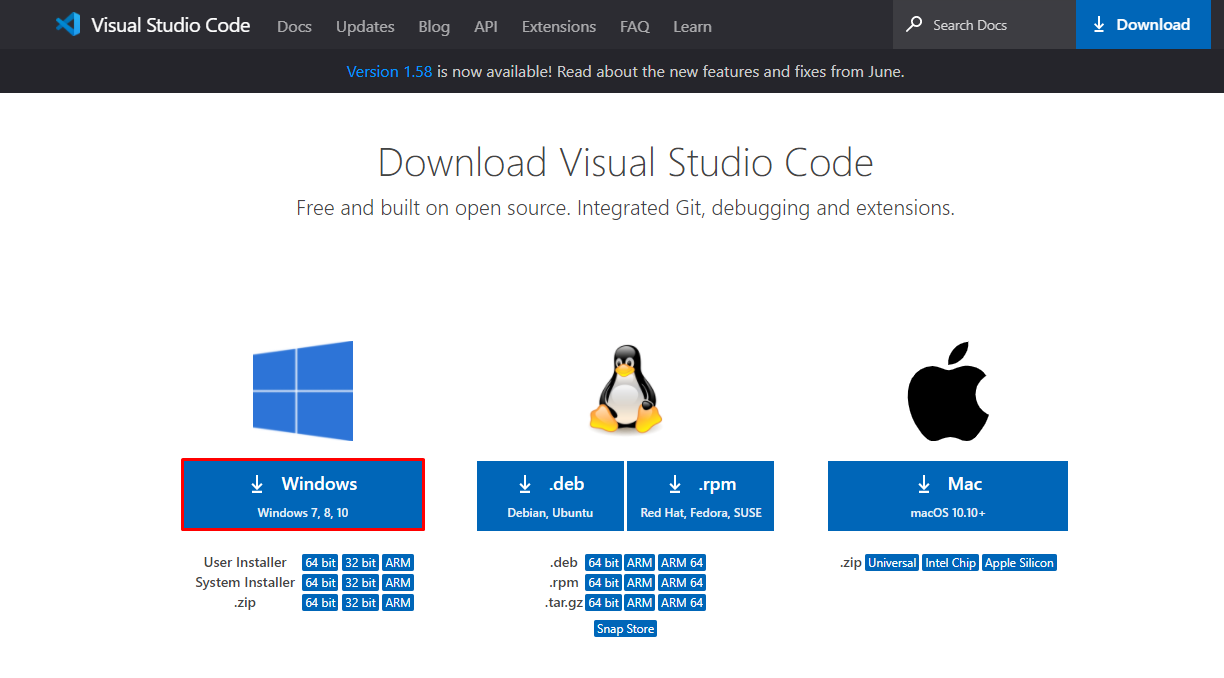Select User Installer 32 bit
This screenshot has width=1224, height=678.
pyautogui.click(x=360, y=563)
